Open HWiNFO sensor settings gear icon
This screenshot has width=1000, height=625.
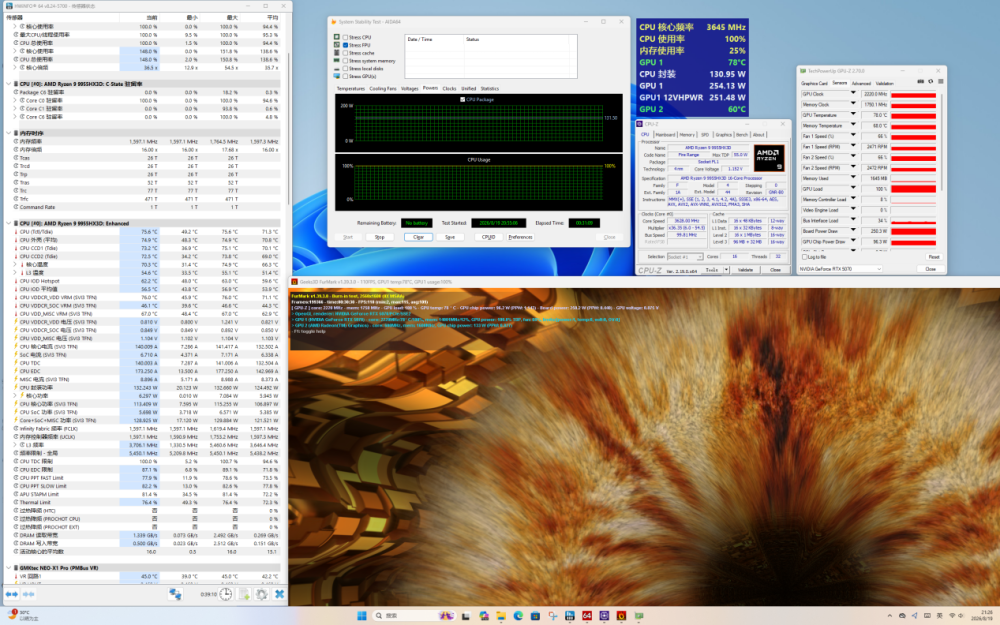point(261,594)
